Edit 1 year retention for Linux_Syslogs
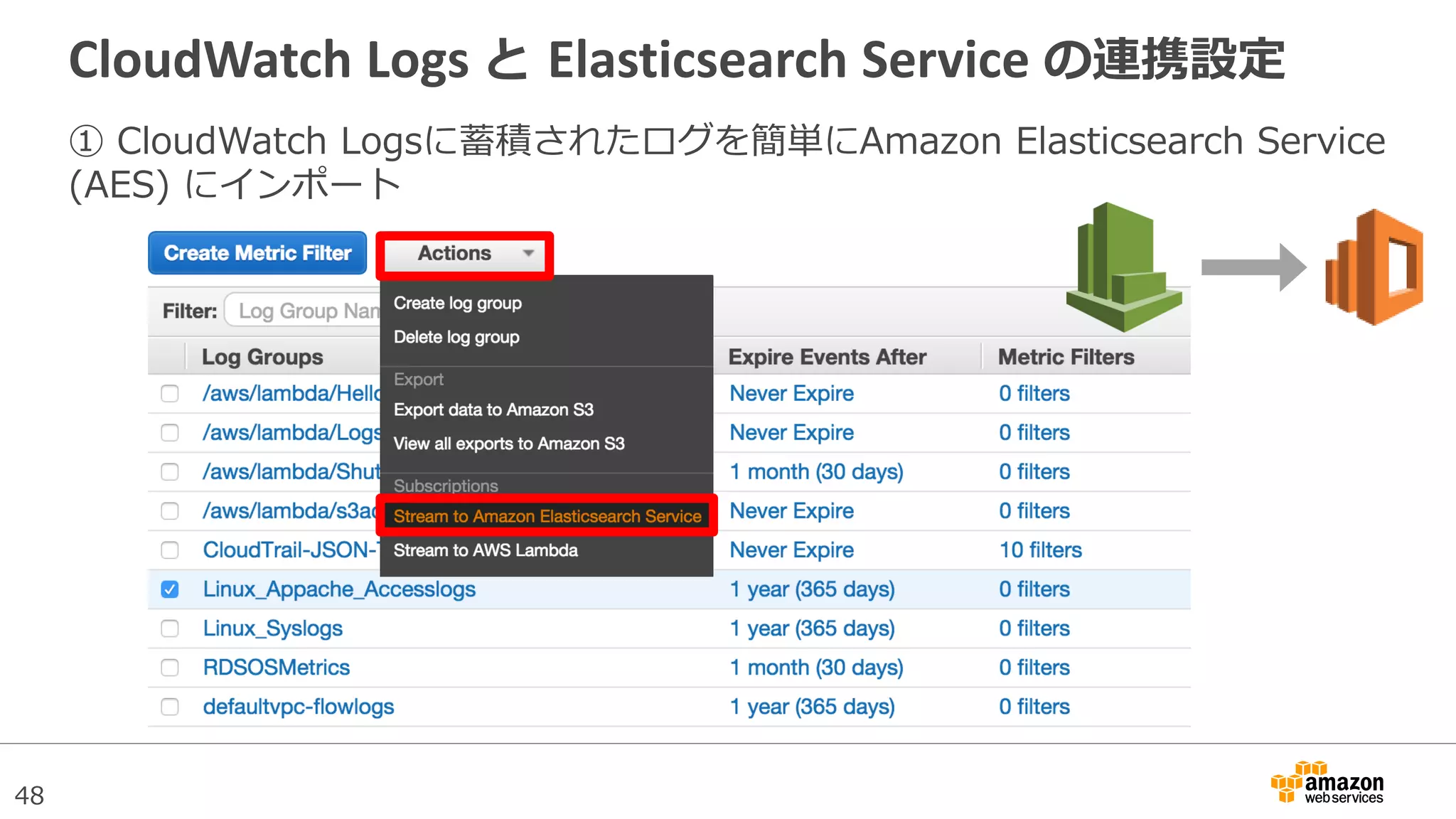Viewport: 1456px width, 819px height. [813, 628]
